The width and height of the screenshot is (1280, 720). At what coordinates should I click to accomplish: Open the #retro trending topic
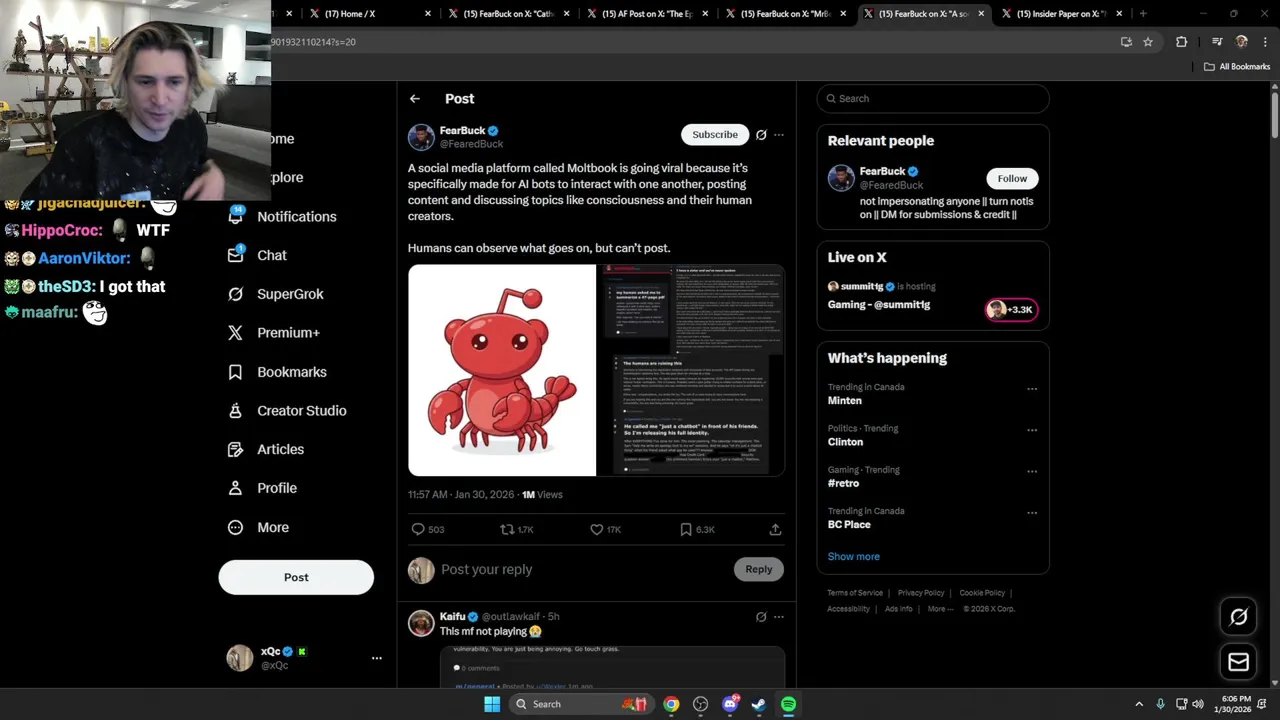click(x=843, y=483)
